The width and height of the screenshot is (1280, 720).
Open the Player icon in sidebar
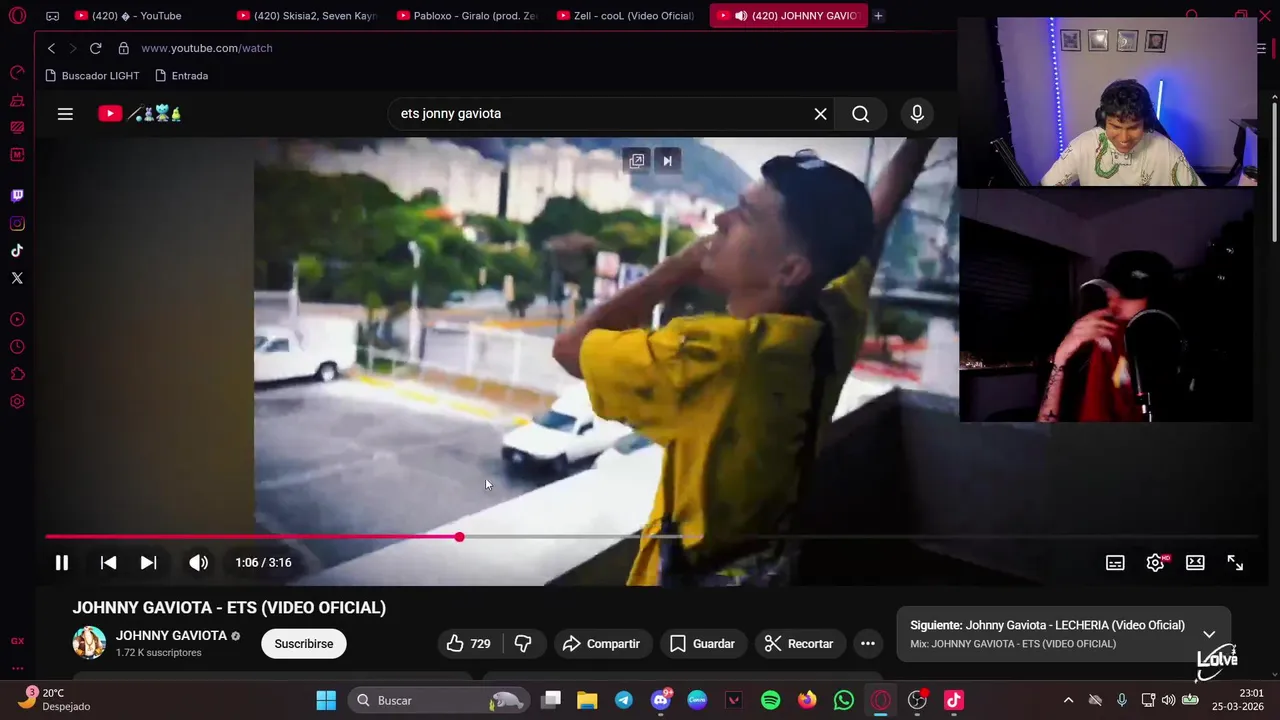(17, 320)
